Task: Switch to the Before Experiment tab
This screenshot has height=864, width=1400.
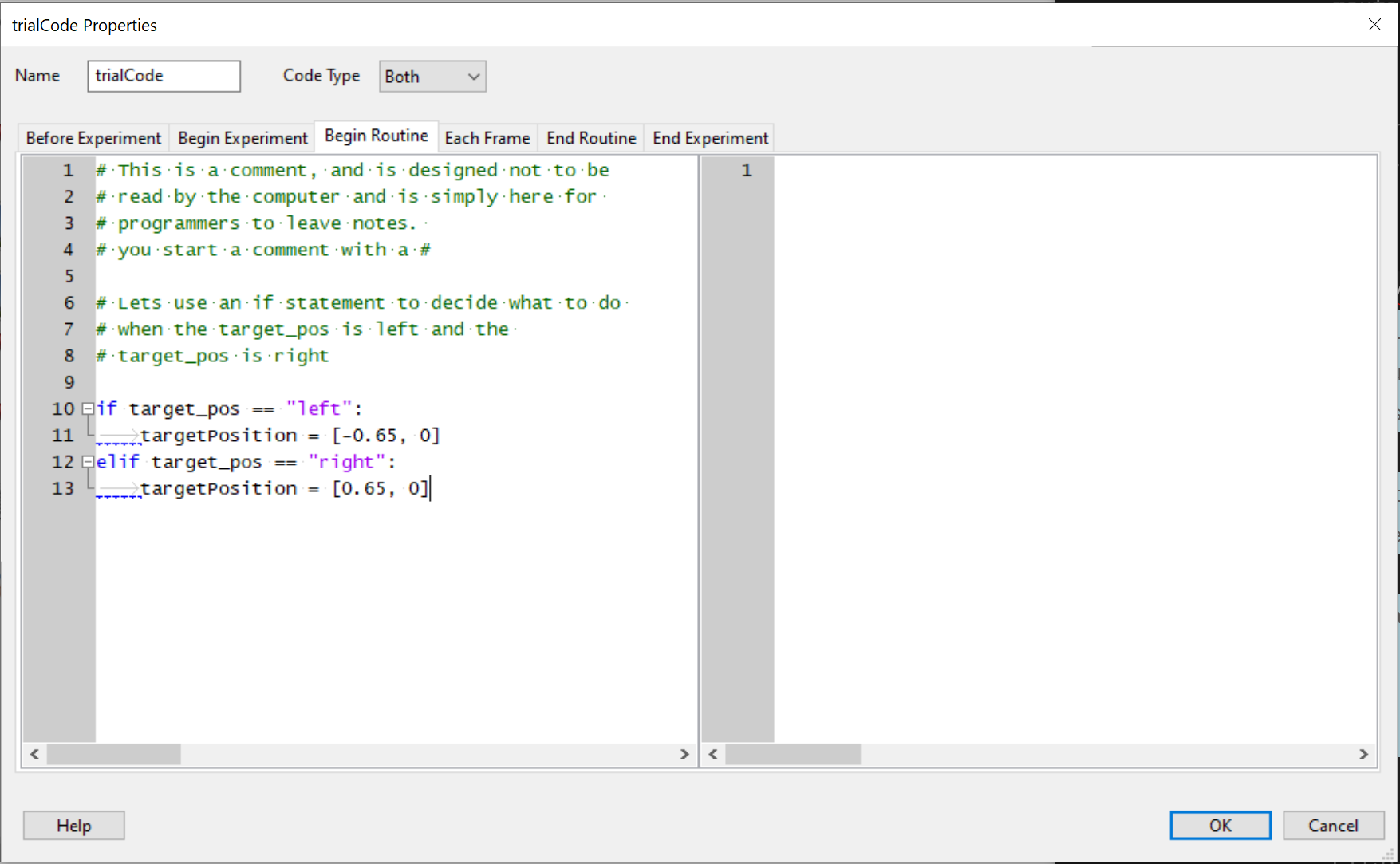Action: click(93, 138)
